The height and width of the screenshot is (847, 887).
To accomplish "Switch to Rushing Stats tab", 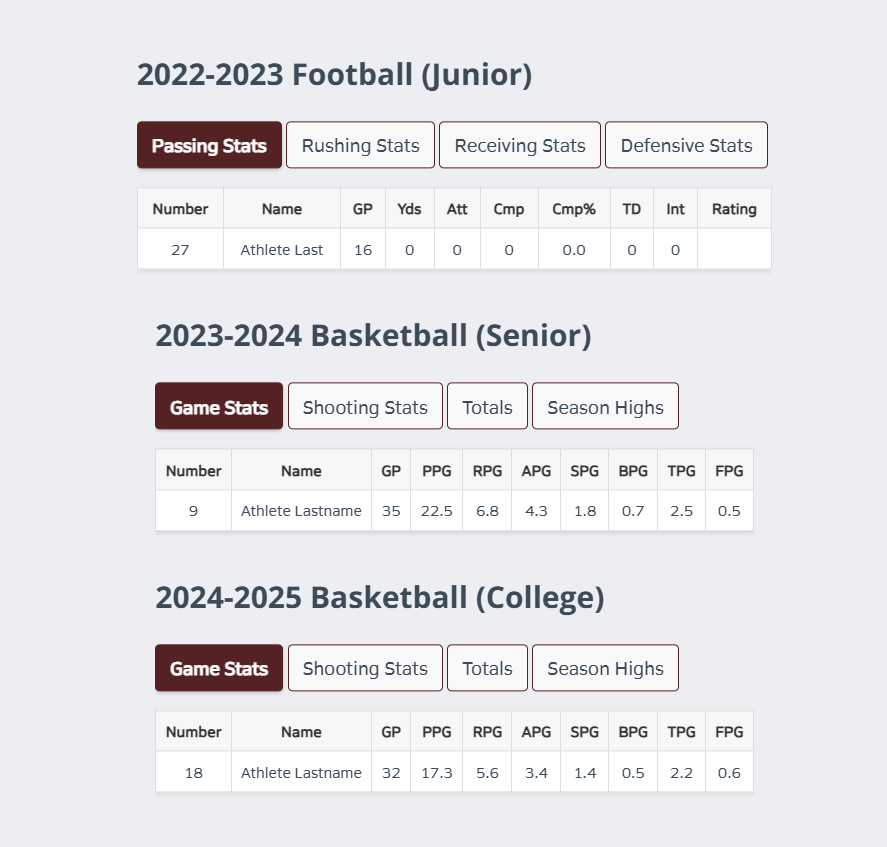I will point(360,145).
